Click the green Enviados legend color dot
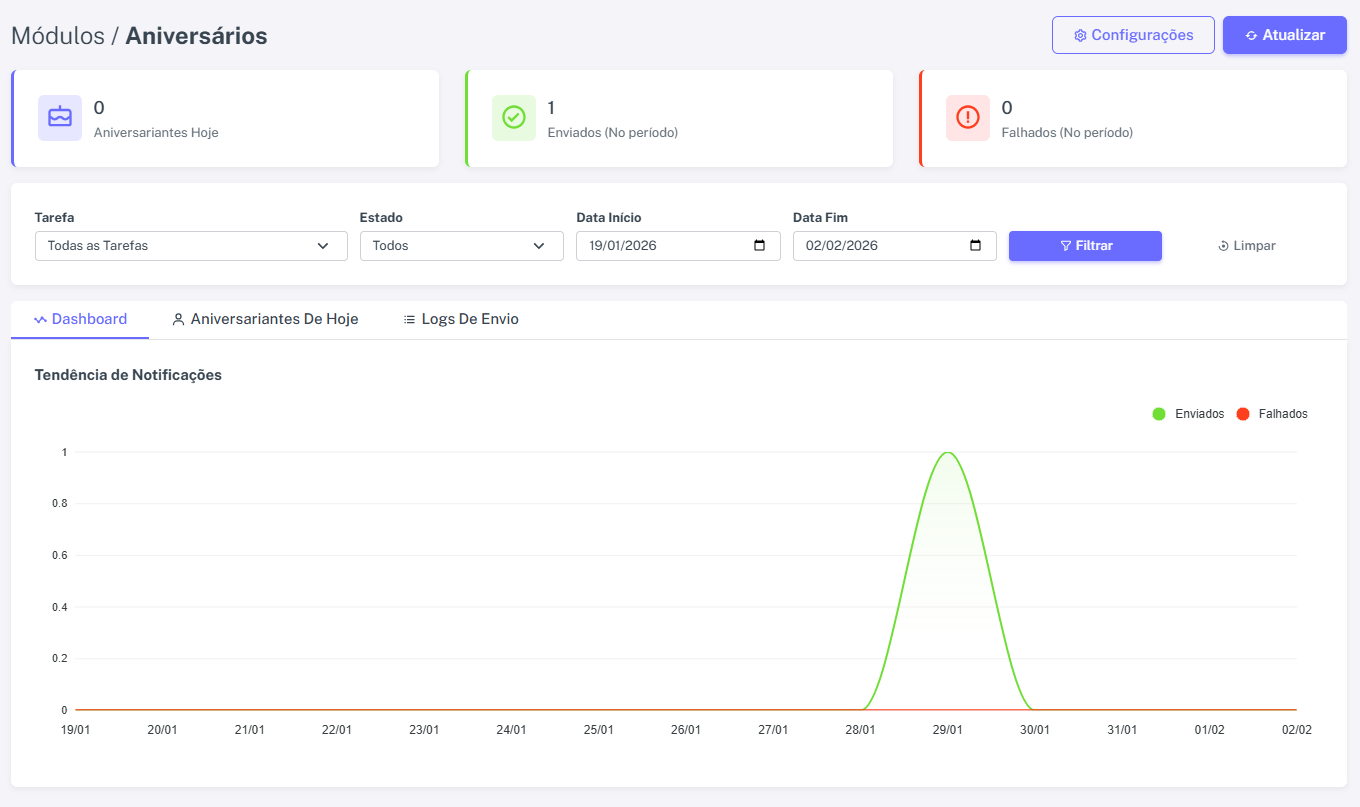 1159,414
